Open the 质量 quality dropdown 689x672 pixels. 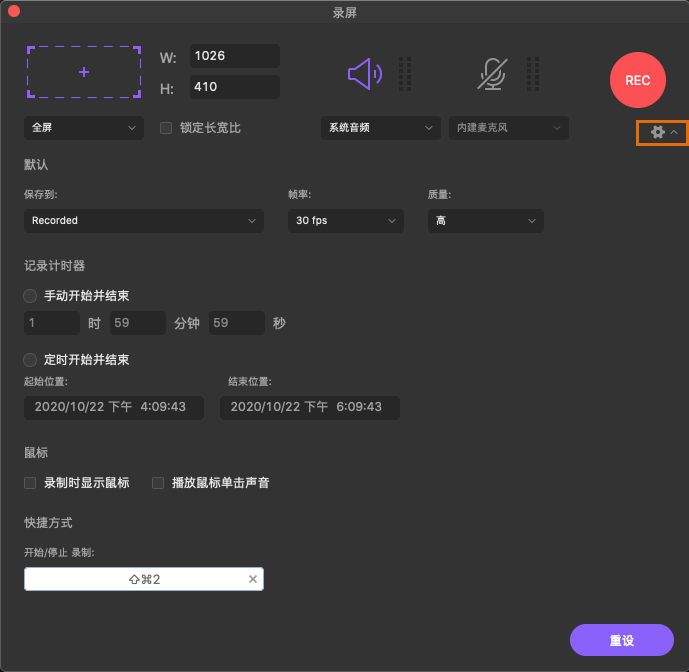tap(486, 221)
